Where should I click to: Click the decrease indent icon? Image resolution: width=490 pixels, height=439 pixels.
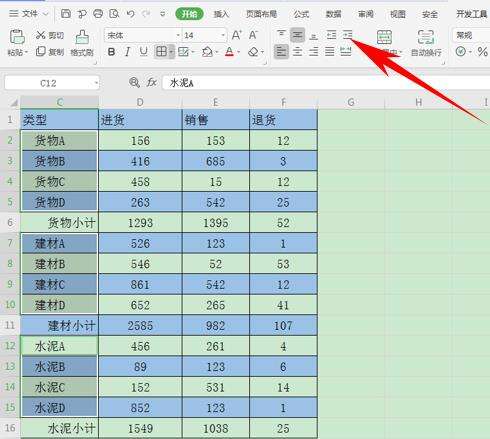click(331, 34)
